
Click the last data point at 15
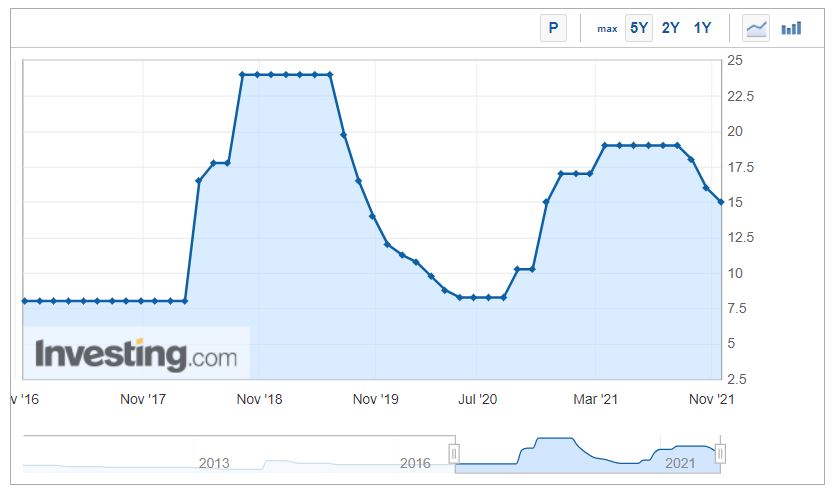(x=721, y=202)
